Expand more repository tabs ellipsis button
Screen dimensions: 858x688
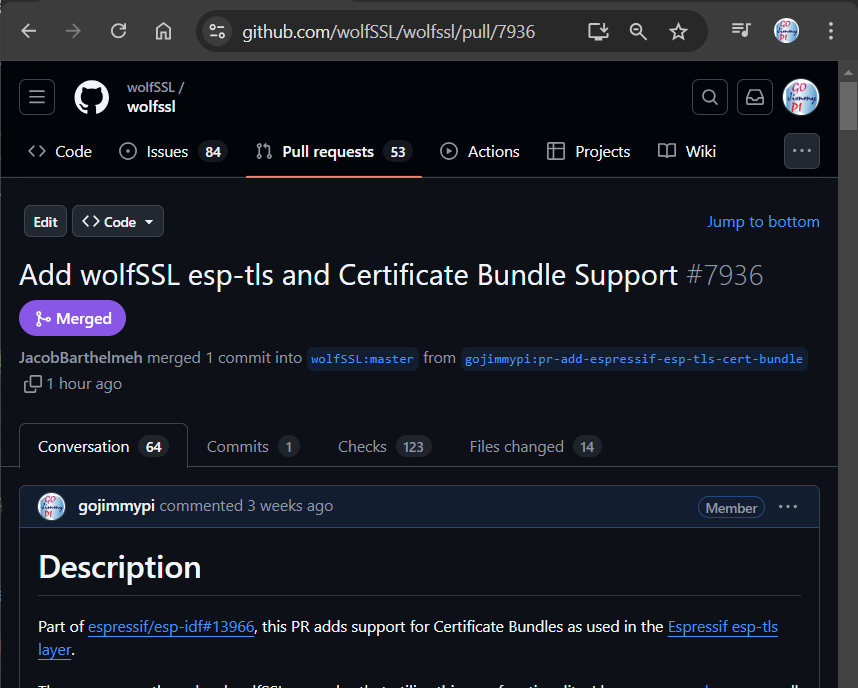click(802, 151)
